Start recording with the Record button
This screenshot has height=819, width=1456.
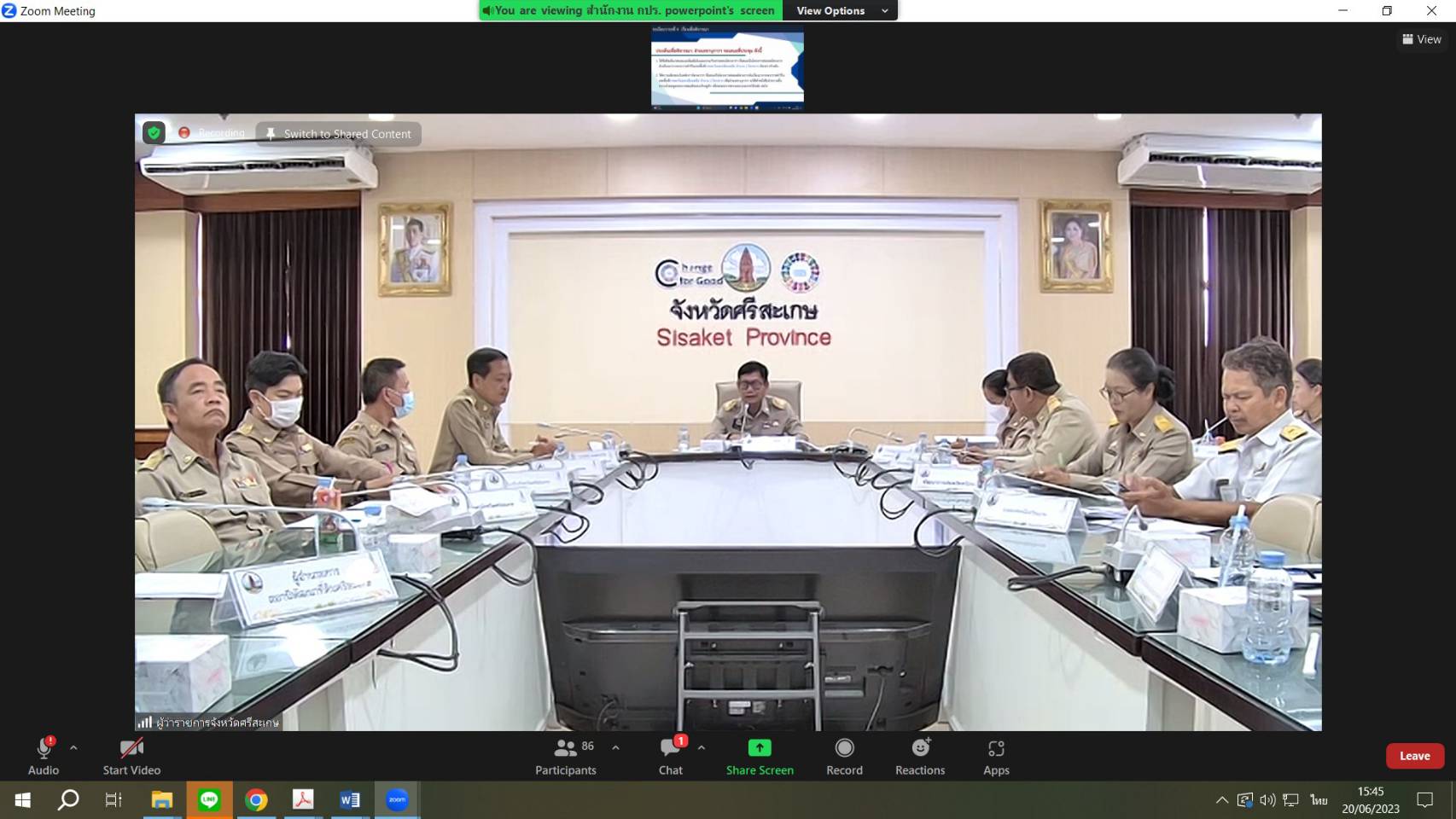(x=844, y=756)
